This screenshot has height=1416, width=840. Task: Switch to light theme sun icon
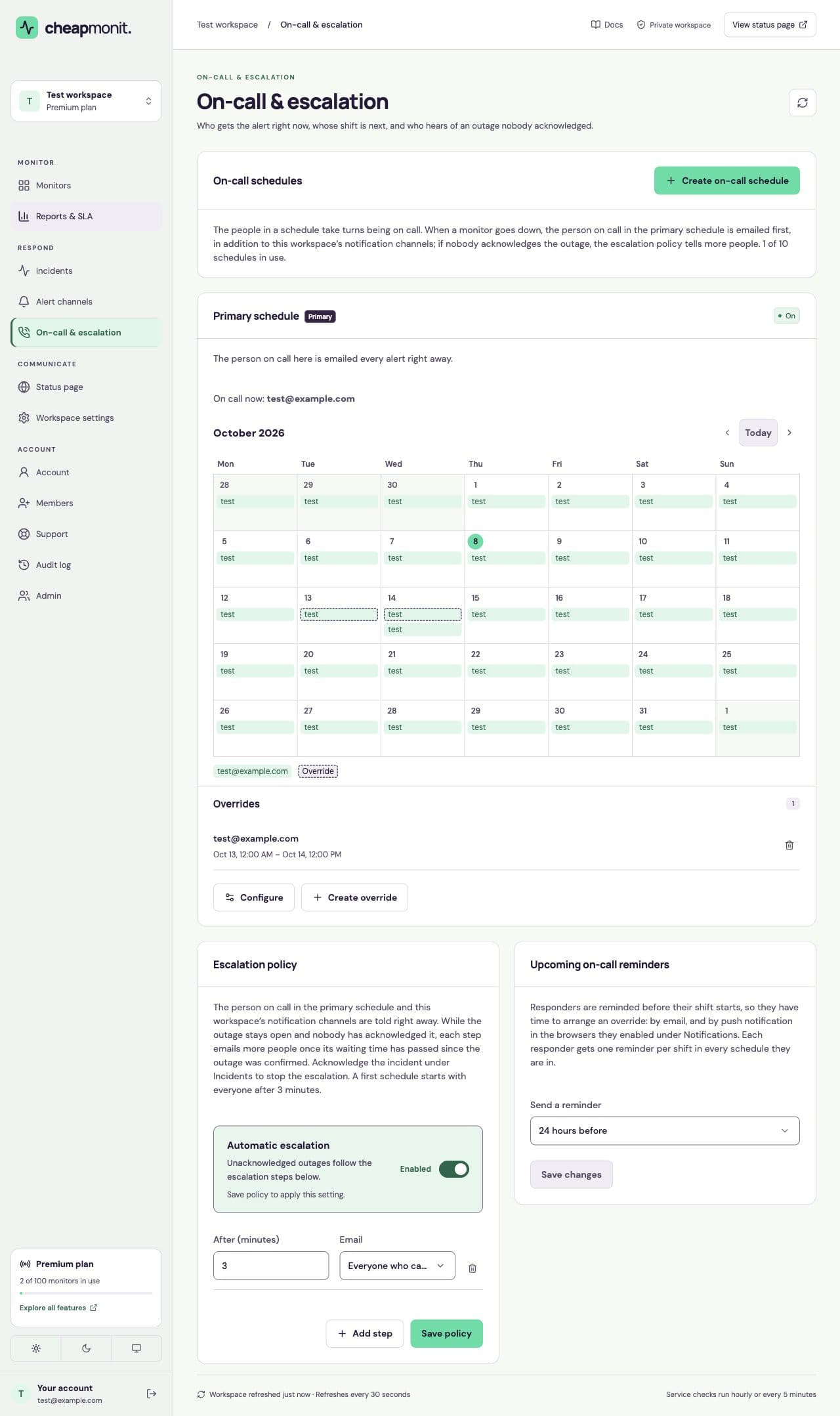tap(36, 1348)
